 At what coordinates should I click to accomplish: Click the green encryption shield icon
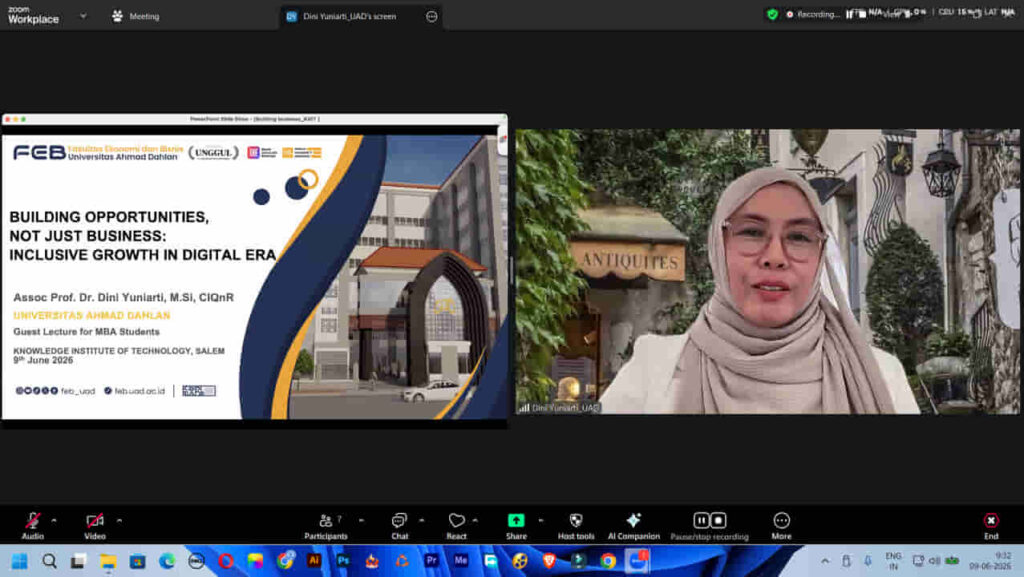click(x=773, y=14)
